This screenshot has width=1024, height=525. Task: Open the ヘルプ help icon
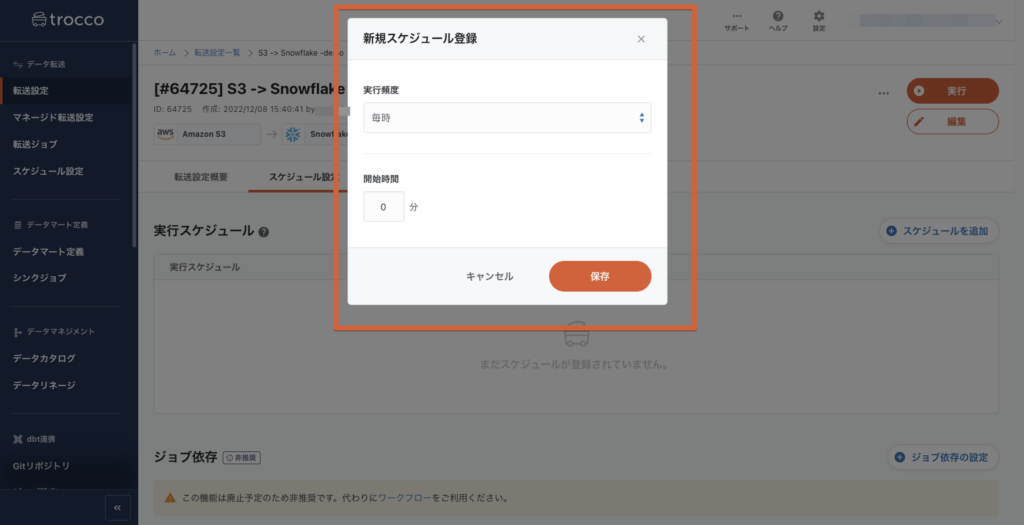click(x=778, y=20)
